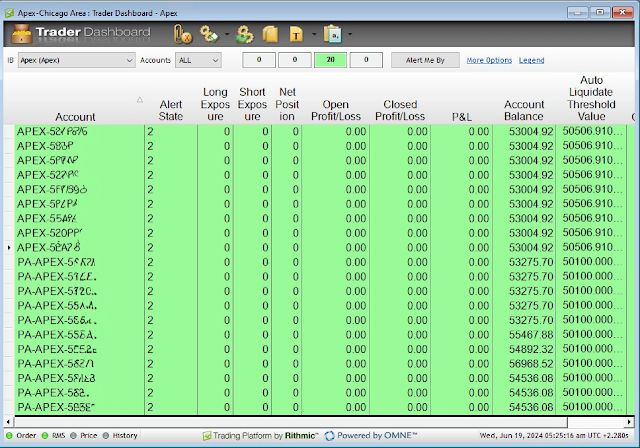Click the left arrow of horizontal scrollbar
This screenshot has width=640, height=448.
(8, 422)
